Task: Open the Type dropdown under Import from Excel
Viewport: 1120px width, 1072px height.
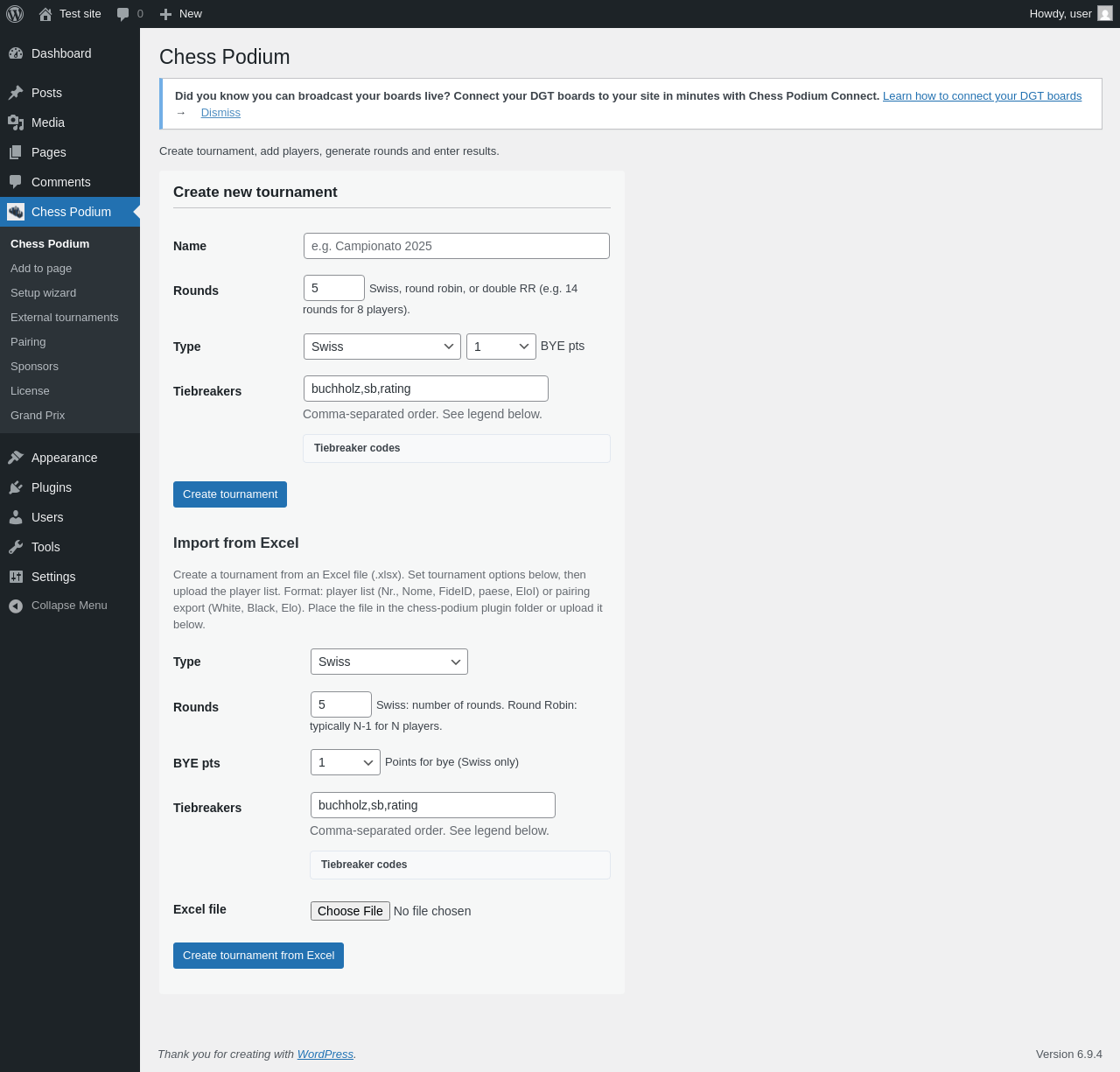Action: click(389, 662)
